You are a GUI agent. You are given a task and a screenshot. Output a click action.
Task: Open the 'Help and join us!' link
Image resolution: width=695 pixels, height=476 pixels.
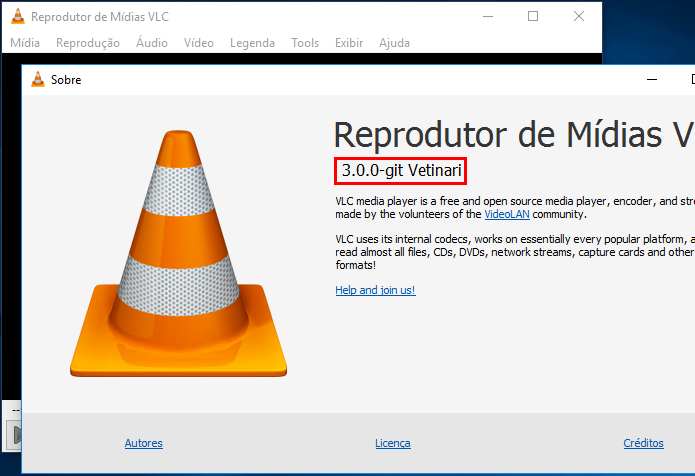pos(375,290)
